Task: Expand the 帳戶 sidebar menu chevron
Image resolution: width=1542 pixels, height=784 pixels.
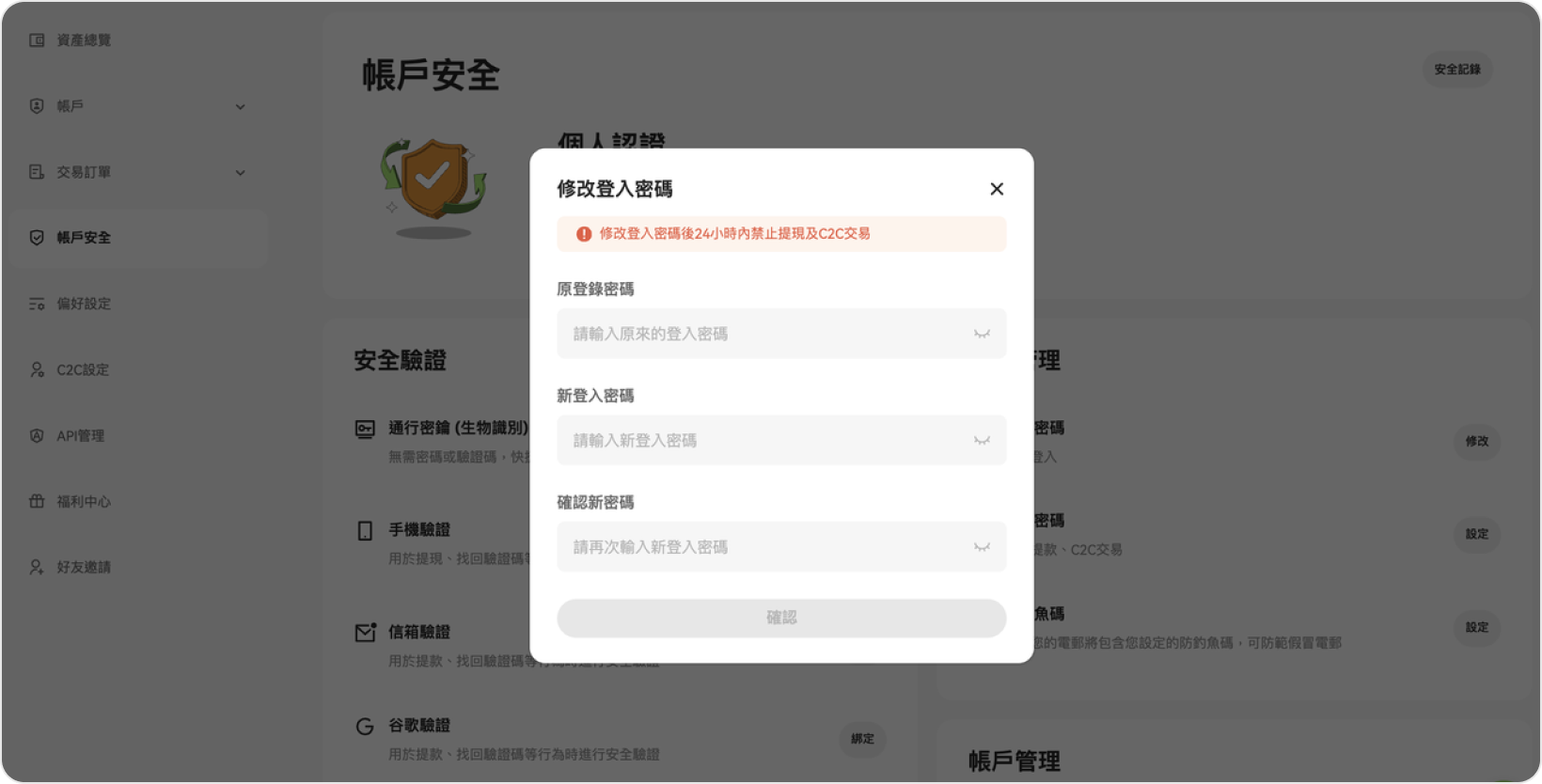Action: 240,107
